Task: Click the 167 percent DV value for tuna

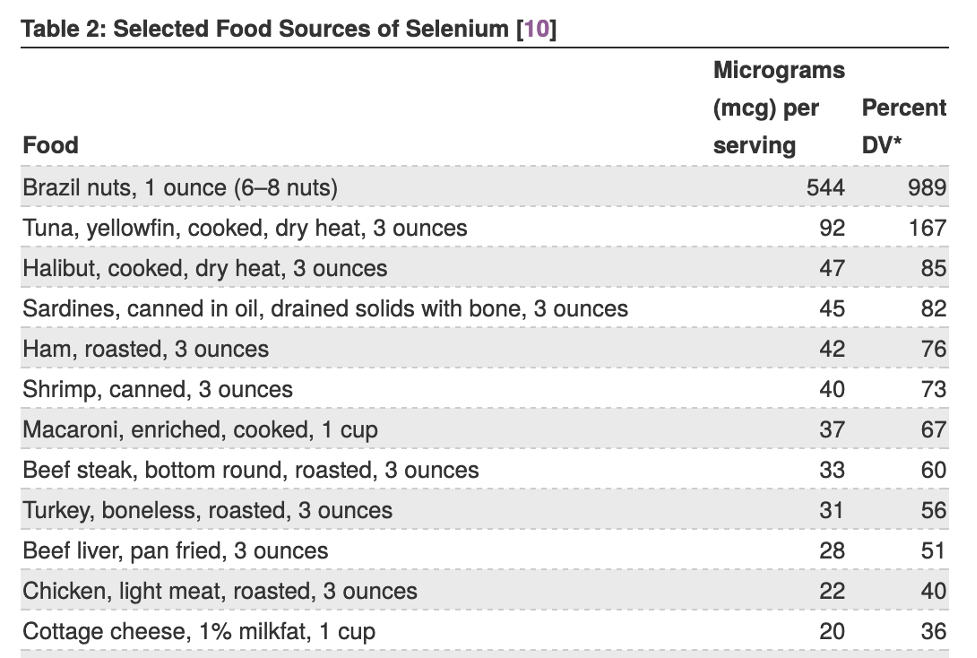Action: click(927, 228)
